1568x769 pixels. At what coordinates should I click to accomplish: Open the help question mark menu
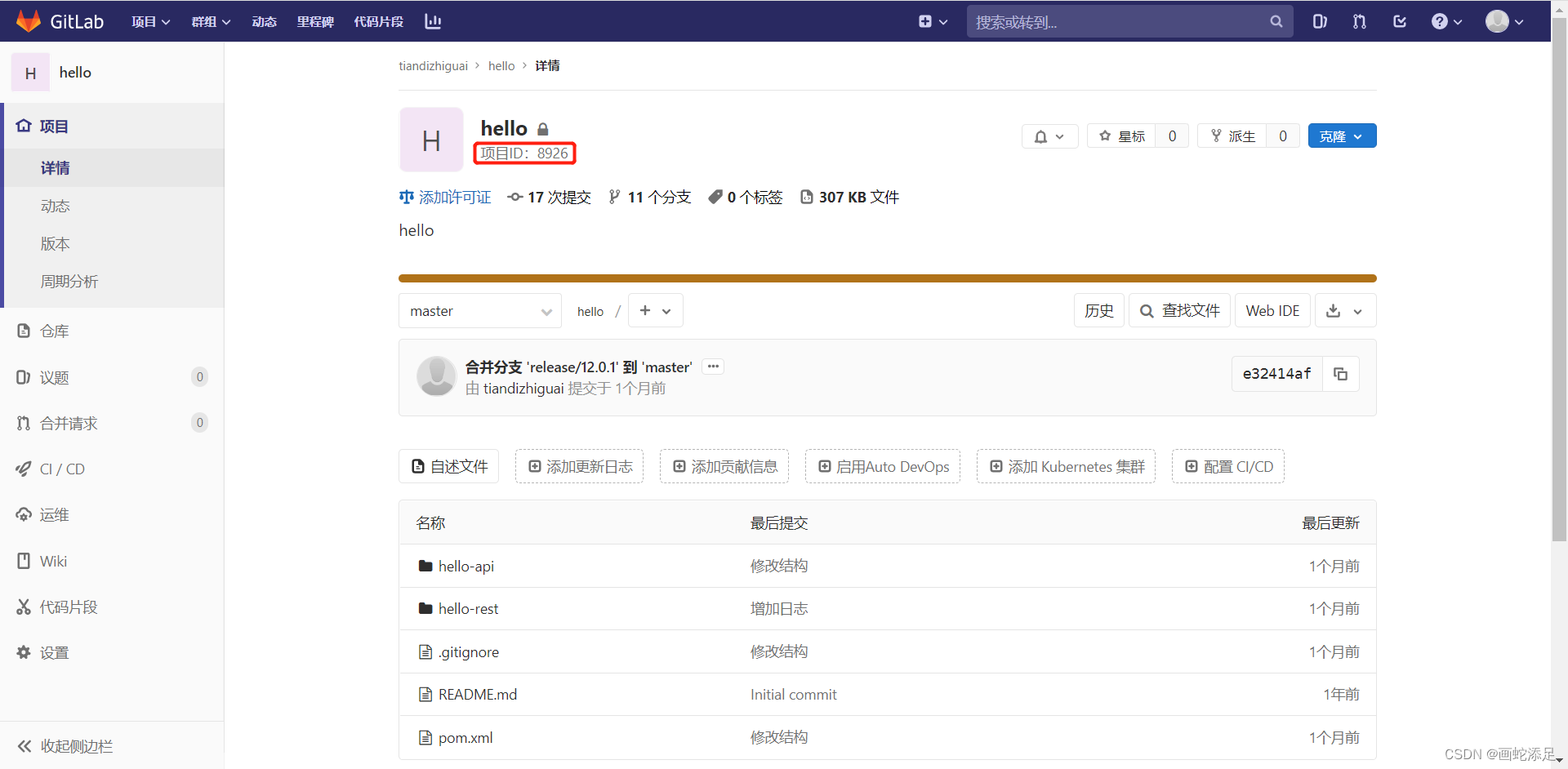[x=1446, y=21]
